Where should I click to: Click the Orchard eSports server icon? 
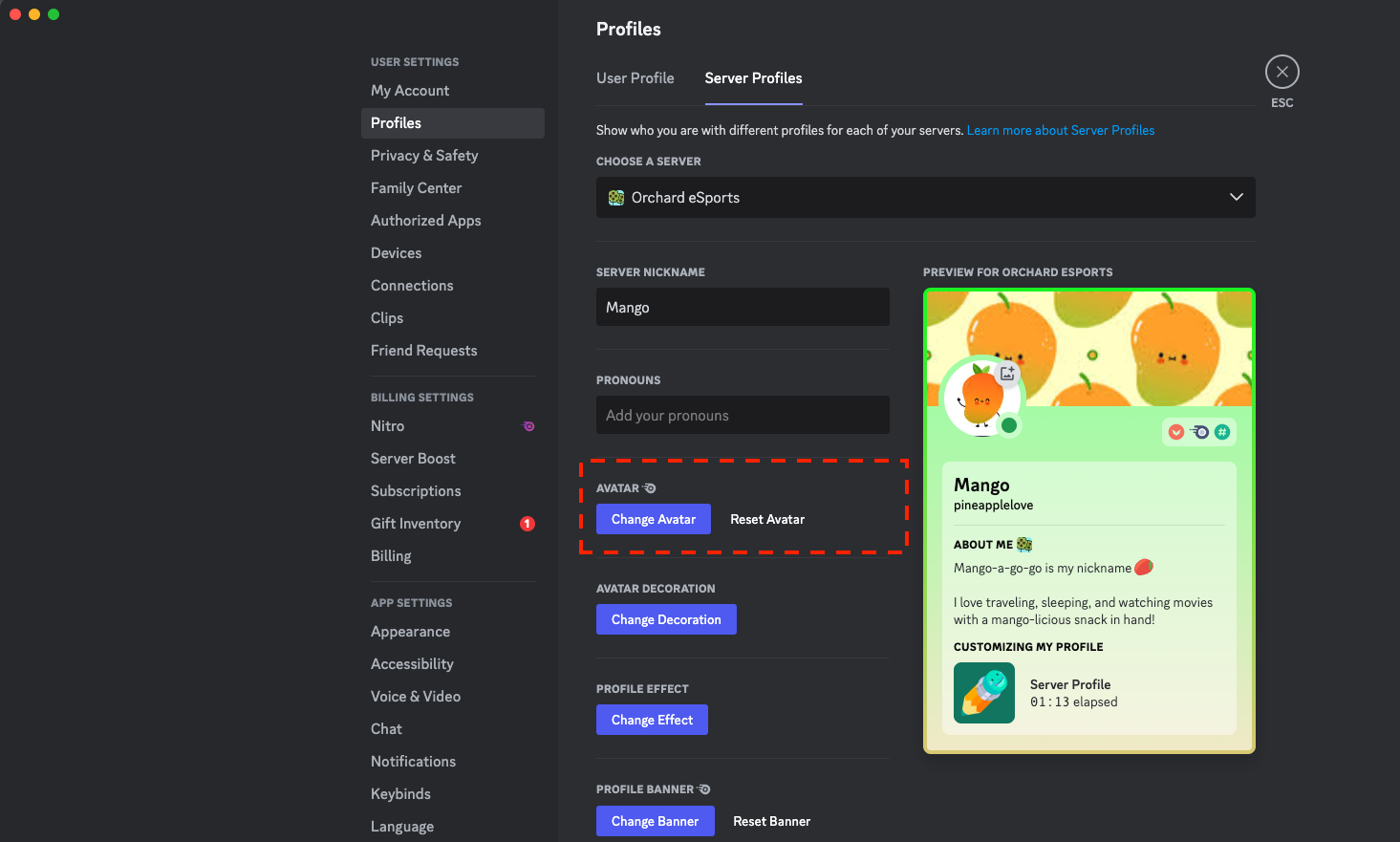(616, 198)
